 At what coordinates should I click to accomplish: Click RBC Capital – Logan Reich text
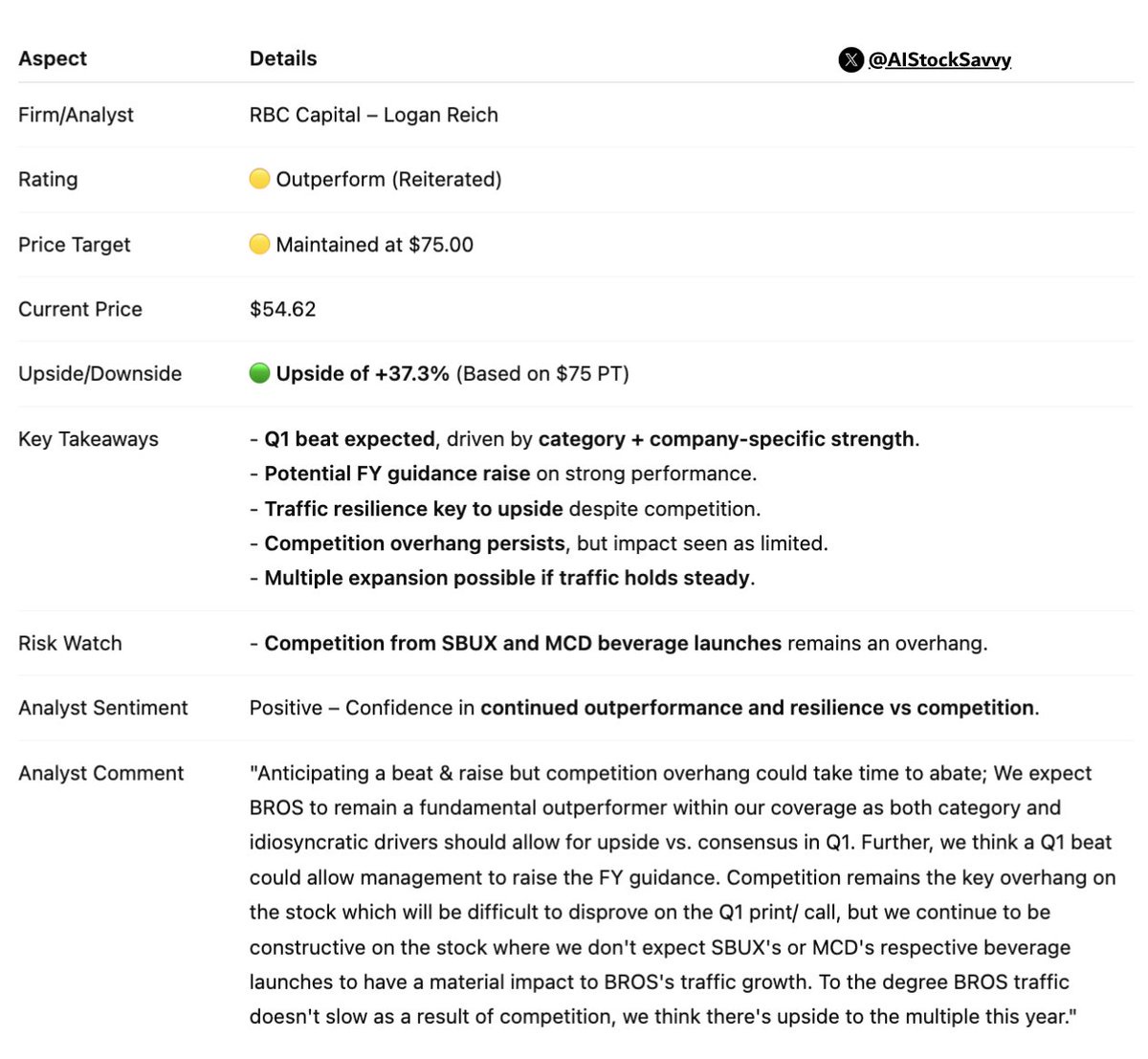pyautogui.click(x=374, y=115)
